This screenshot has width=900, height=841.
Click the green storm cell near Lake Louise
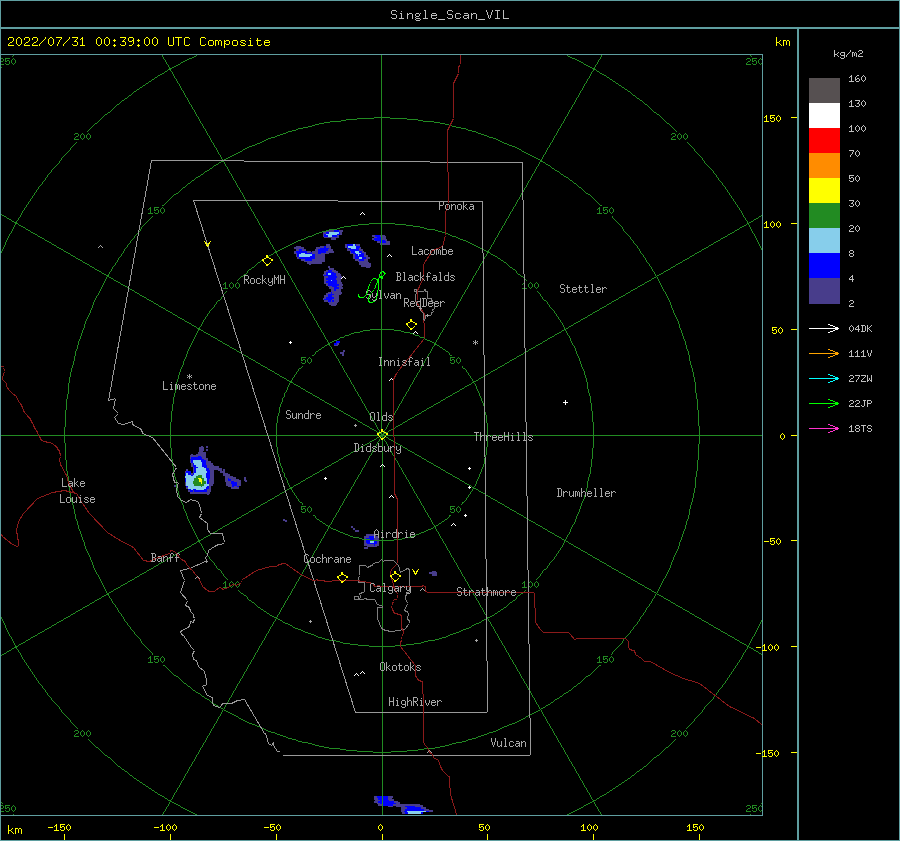[x=199, y=481]
